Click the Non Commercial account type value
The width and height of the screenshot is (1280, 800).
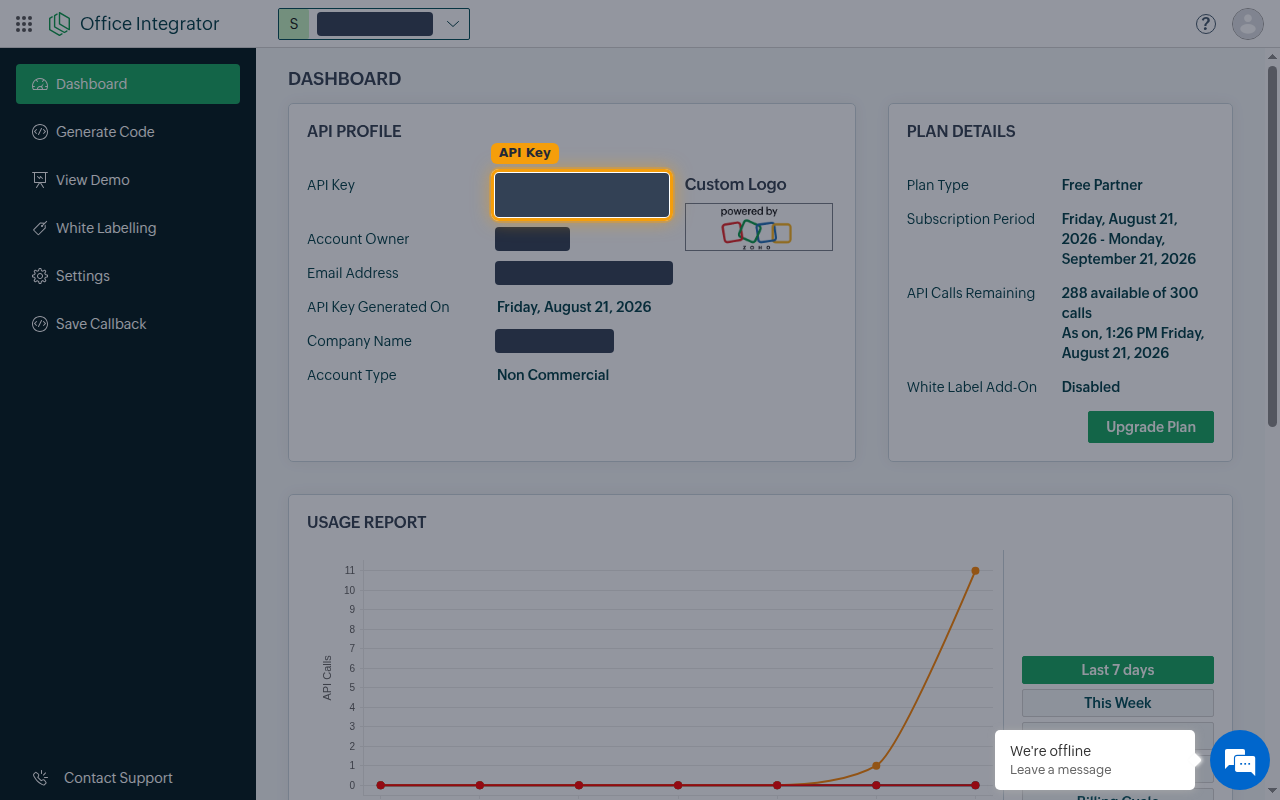click(x=553, y=375)
